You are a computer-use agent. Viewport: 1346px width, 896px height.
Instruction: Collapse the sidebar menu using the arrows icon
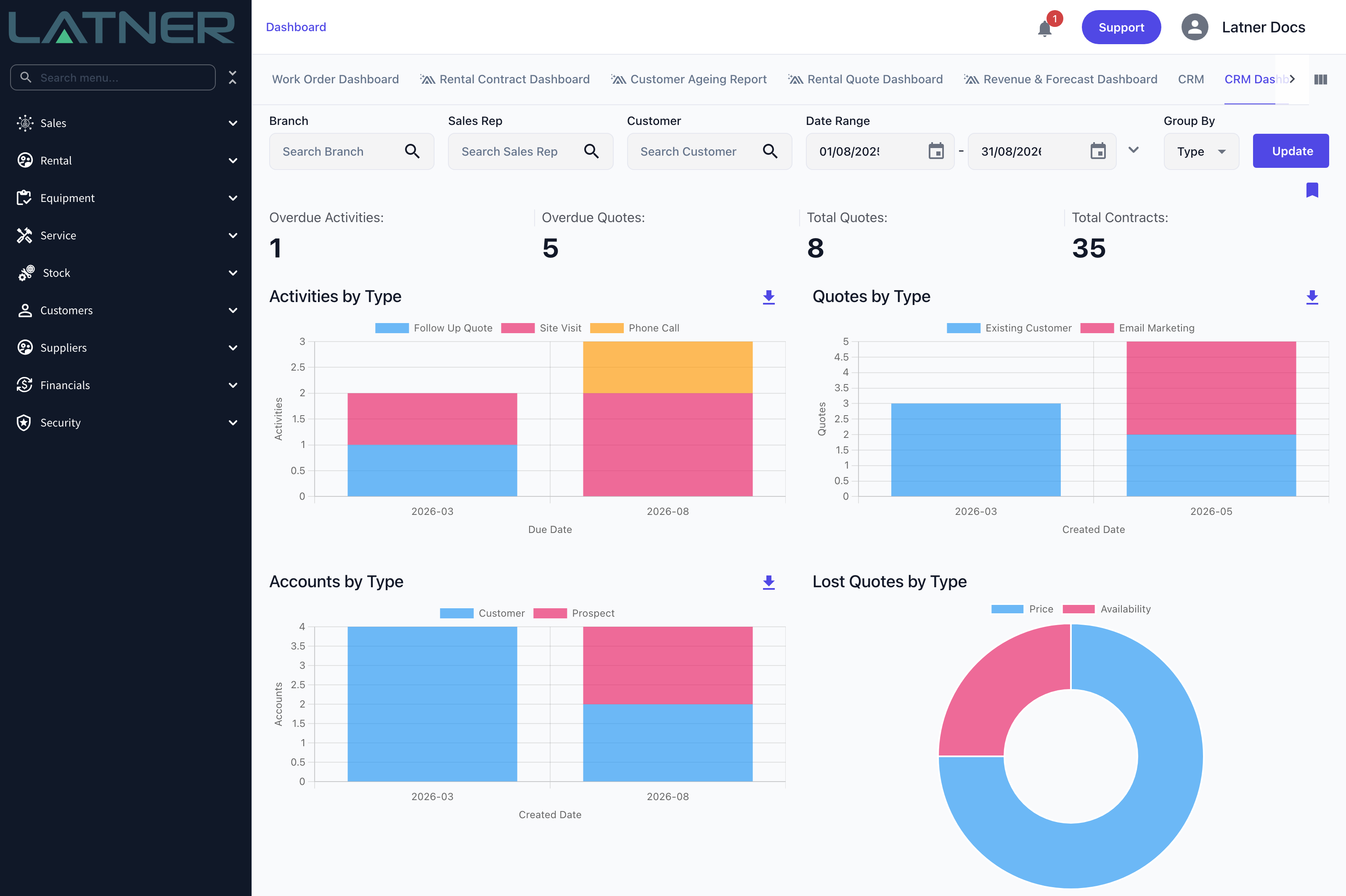233,77
